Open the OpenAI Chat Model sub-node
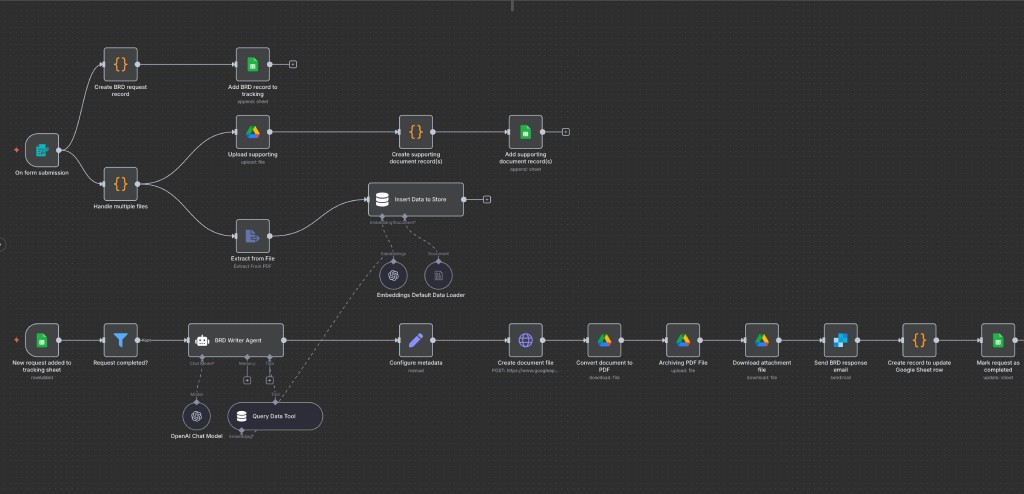Image resolution: width=1024 pixels, height=494 pixels. tap(197, 416)
